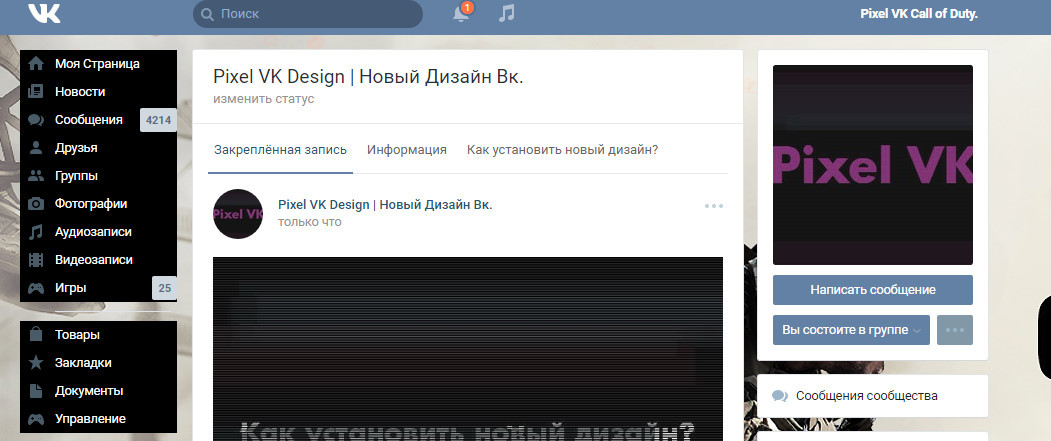Viewport: 1051px width, 441px height.
Task: Click the star icon beside Закладки
Action: (36, 363)
